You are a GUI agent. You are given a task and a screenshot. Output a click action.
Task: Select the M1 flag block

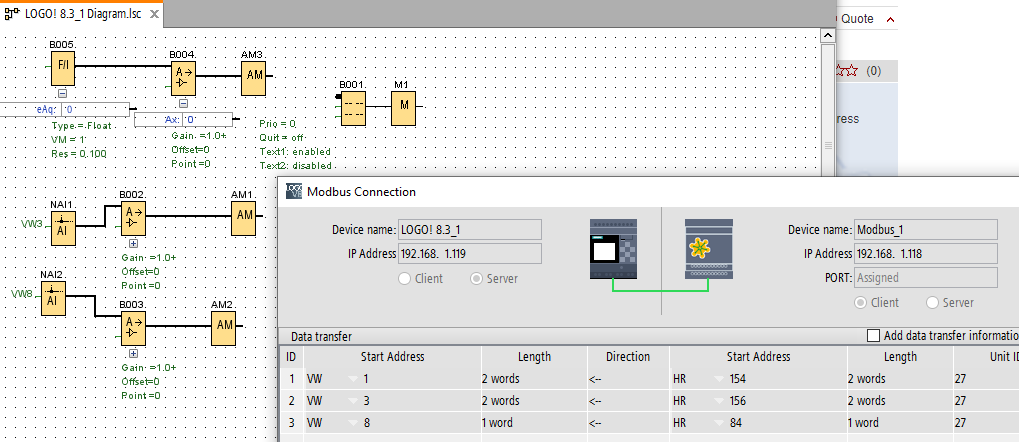coord(403,106)
